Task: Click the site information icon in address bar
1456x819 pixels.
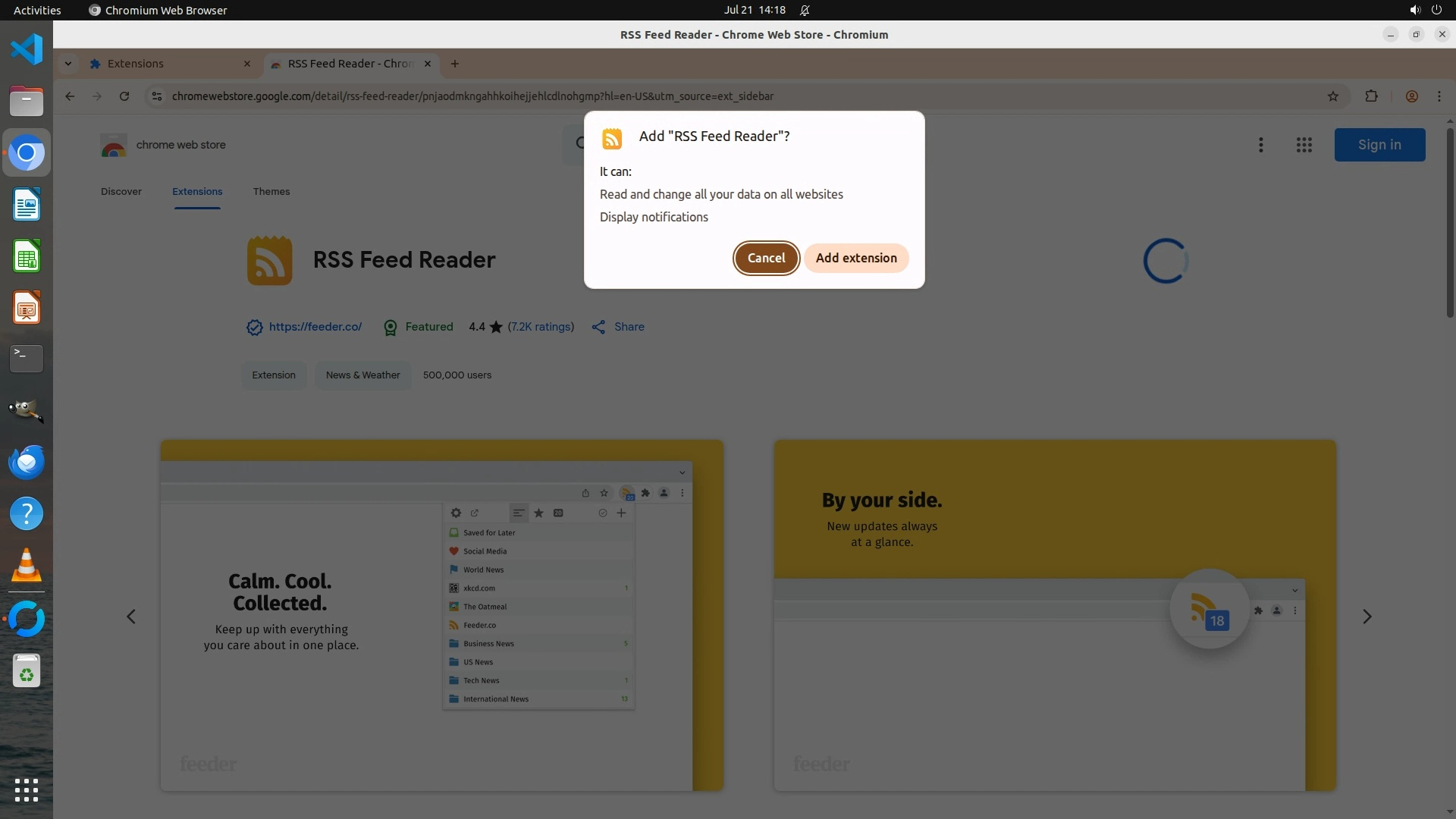Action: pos(156,96)
